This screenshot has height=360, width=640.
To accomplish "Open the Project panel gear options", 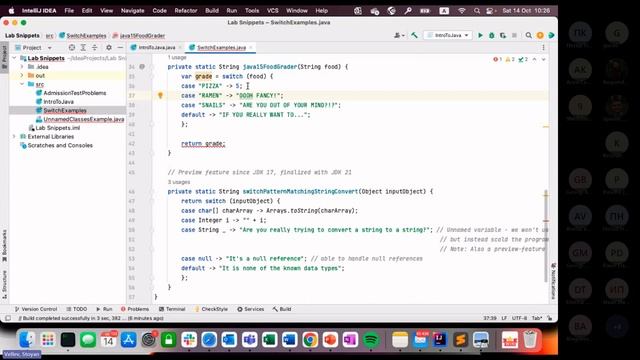I will pos(109,48).
